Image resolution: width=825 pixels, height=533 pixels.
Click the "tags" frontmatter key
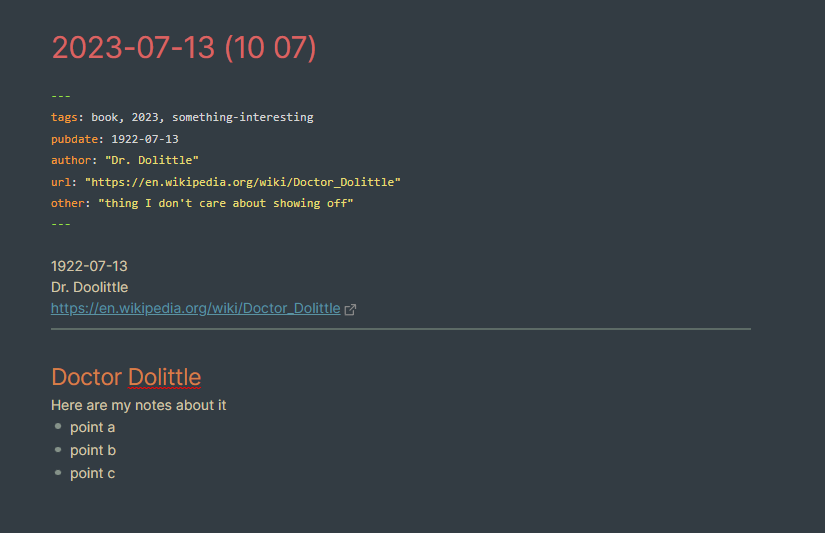64,117
